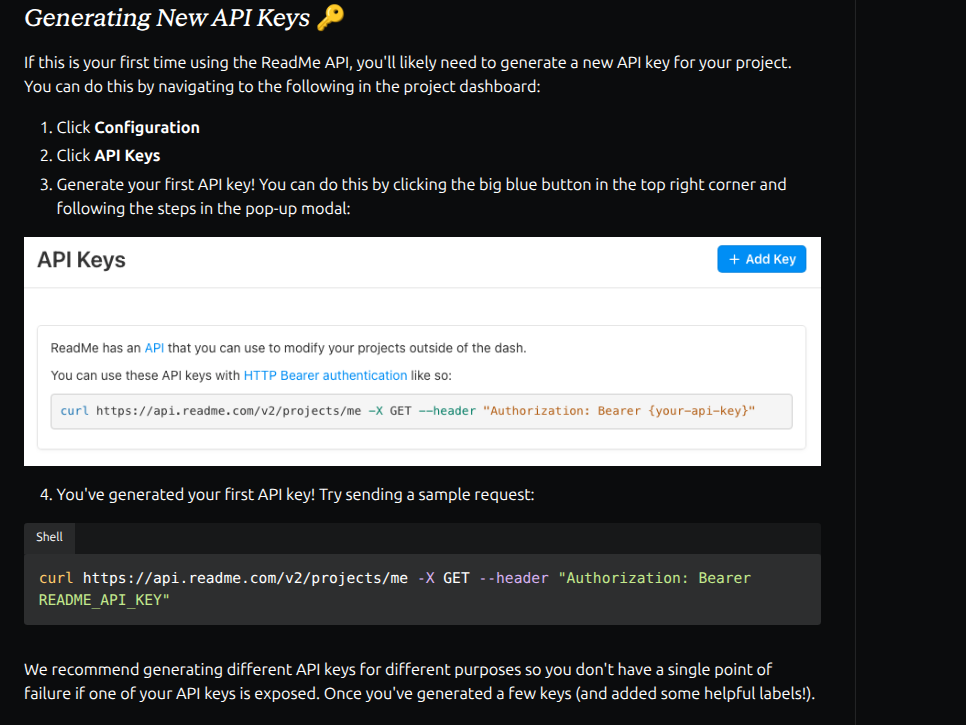The image size is (966, 725).
Task: Click the bold Configuration text in step one
Action: coord(147,128)
